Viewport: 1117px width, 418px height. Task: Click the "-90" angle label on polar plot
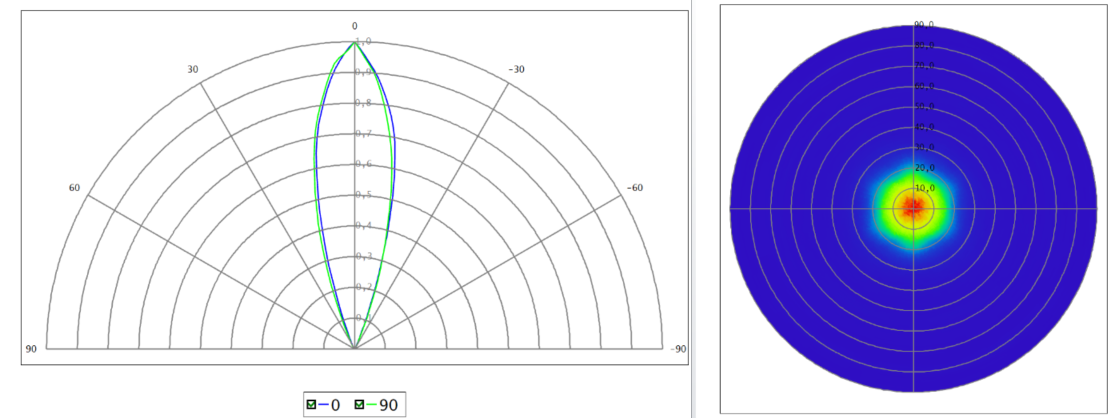point(678,349)
